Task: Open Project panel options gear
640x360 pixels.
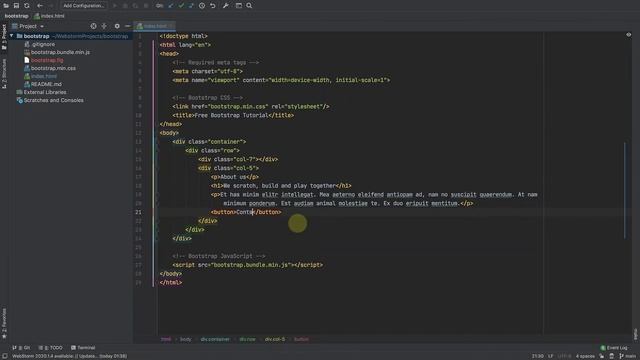Action: [117, 26]
